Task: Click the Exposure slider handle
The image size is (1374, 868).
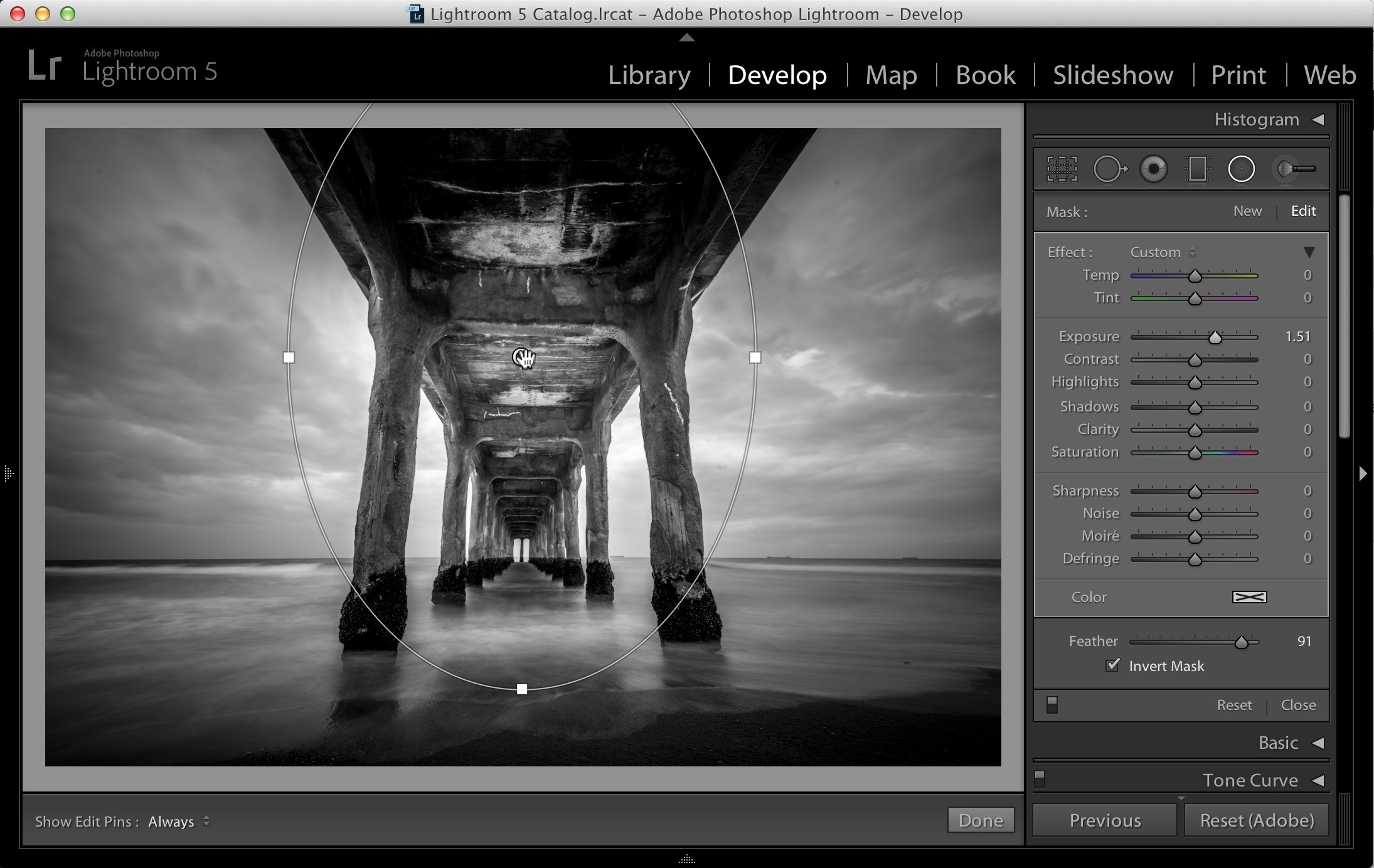Action: 1215,337
